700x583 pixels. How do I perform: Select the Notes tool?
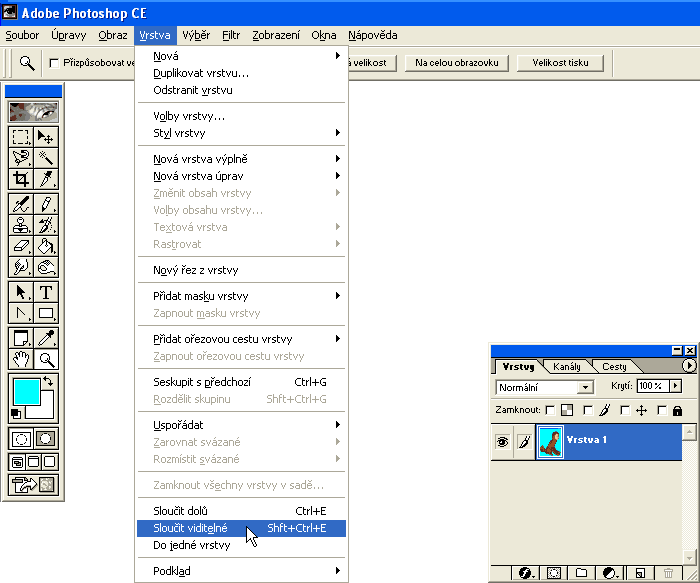pyautogui.click(x=21, y=338)
